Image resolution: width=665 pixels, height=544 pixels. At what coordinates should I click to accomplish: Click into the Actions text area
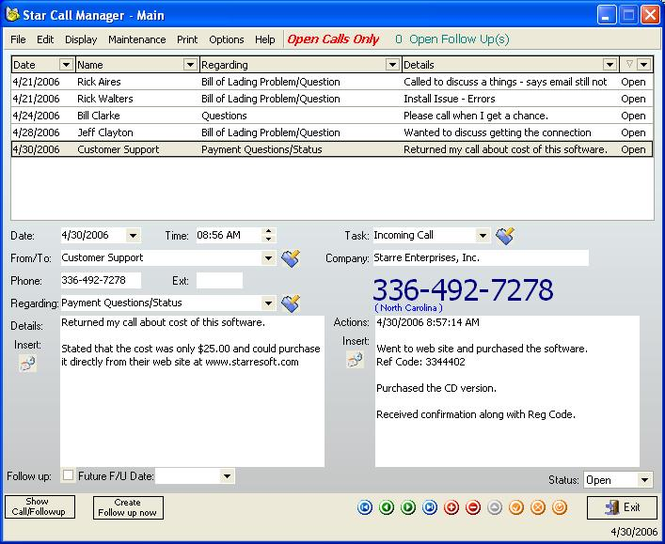pyautogui.click(x=507, y=391)
